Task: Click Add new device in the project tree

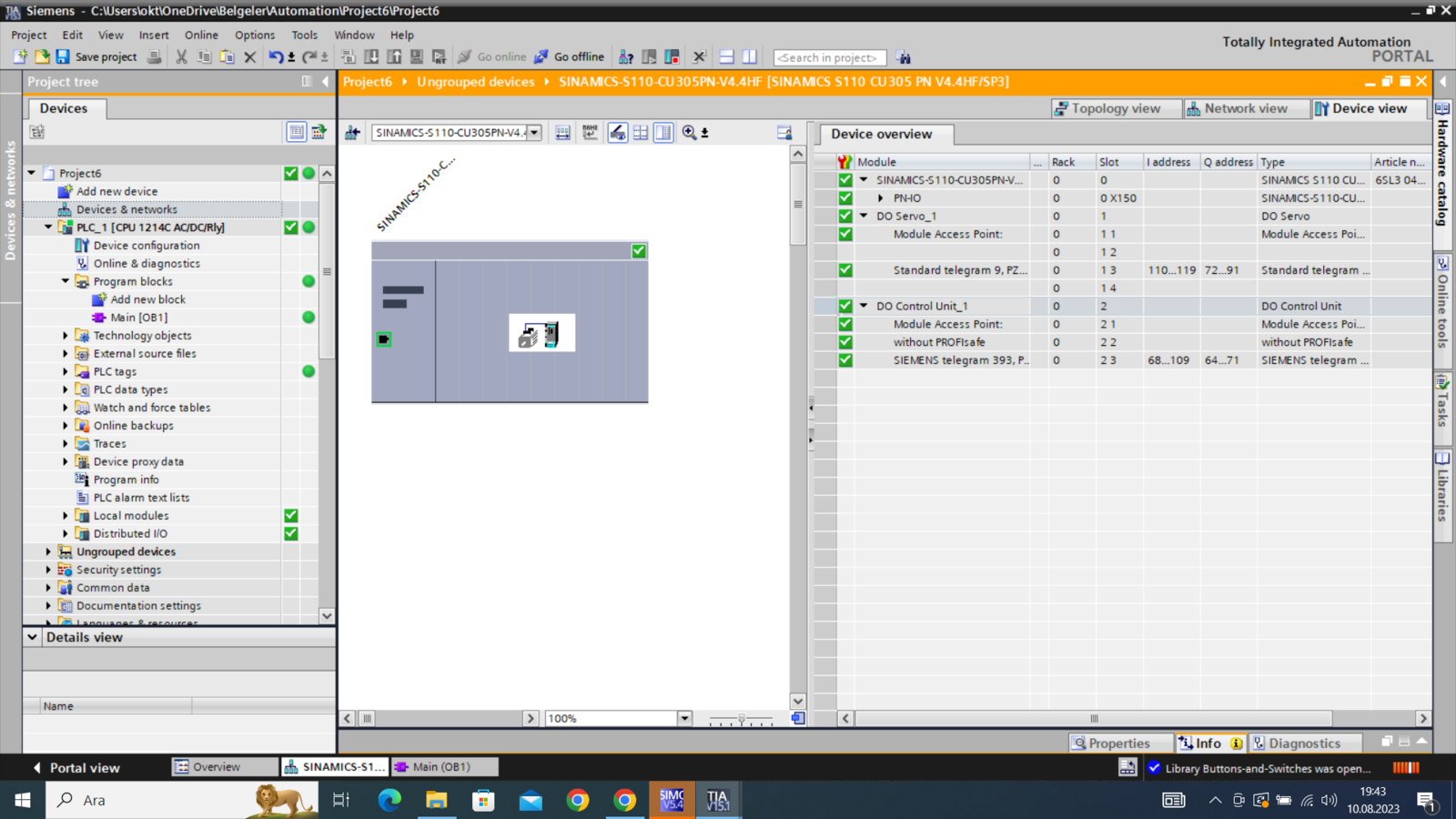Action: [x=116, y=191]
